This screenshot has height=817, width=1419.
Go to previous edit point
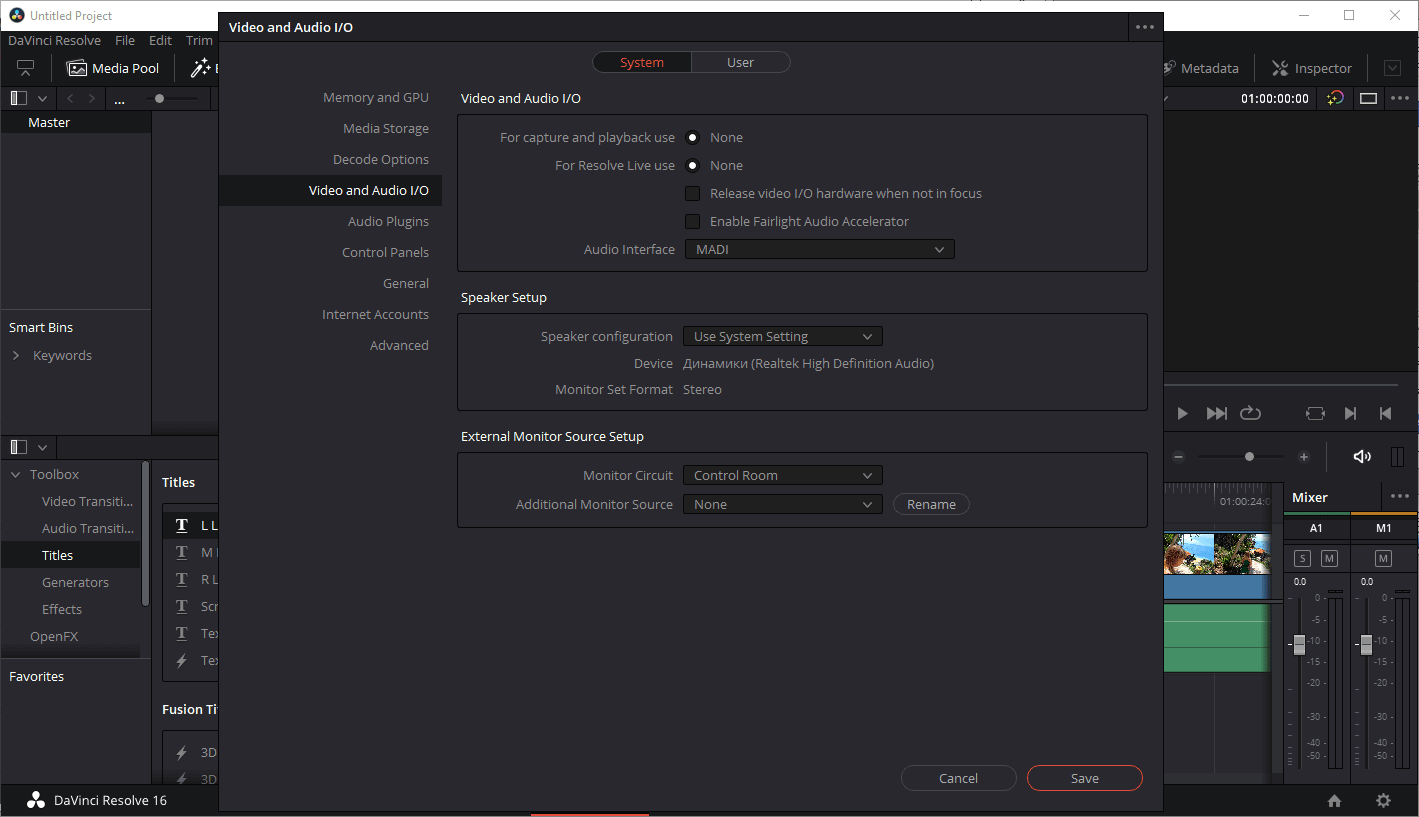point(1385,413)
